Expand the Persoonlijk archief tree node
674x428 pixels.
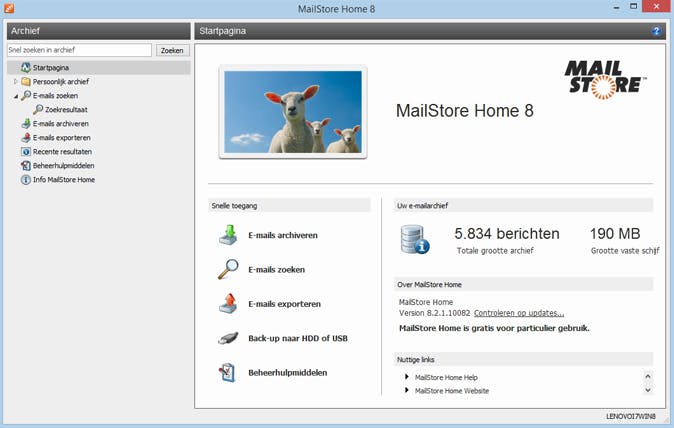coord(15,82)
